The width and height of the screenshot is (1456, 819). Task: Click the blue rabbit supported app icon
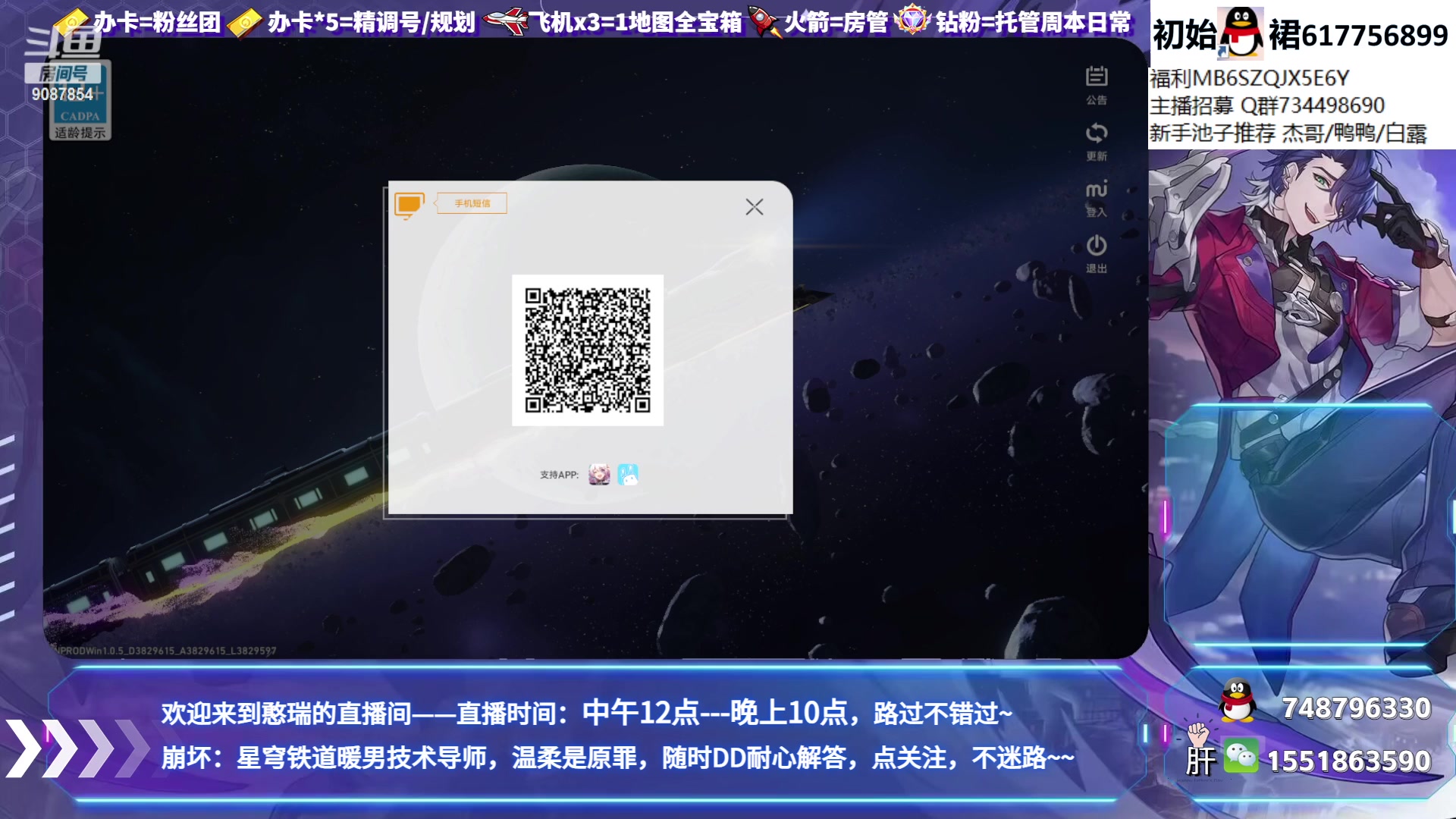tap(628, 475)
